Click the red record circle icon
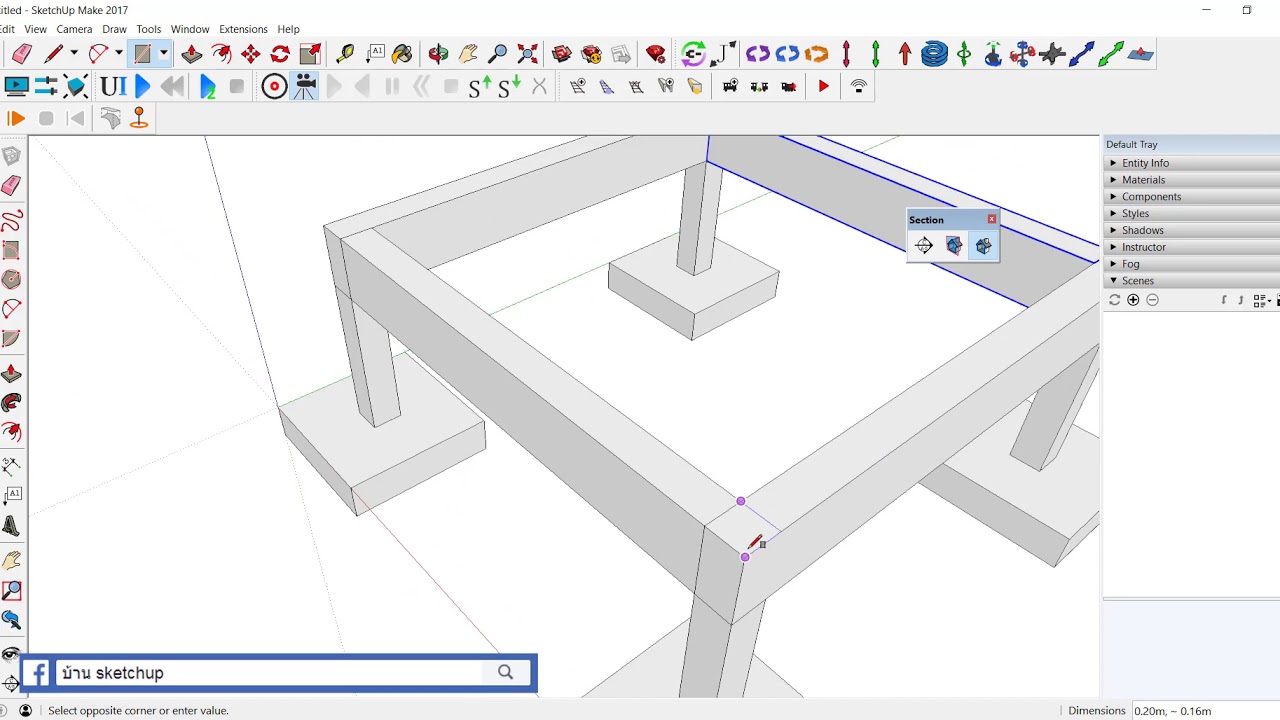Screen dimensions: 1280x720 [x=274, y=87]
